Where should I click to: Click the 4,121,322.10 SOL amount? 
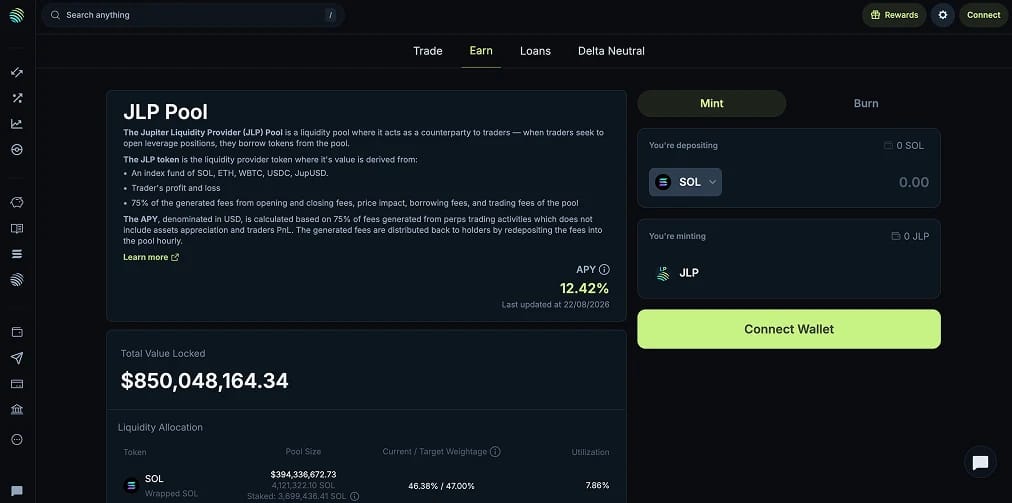click(x=303, y=485)
